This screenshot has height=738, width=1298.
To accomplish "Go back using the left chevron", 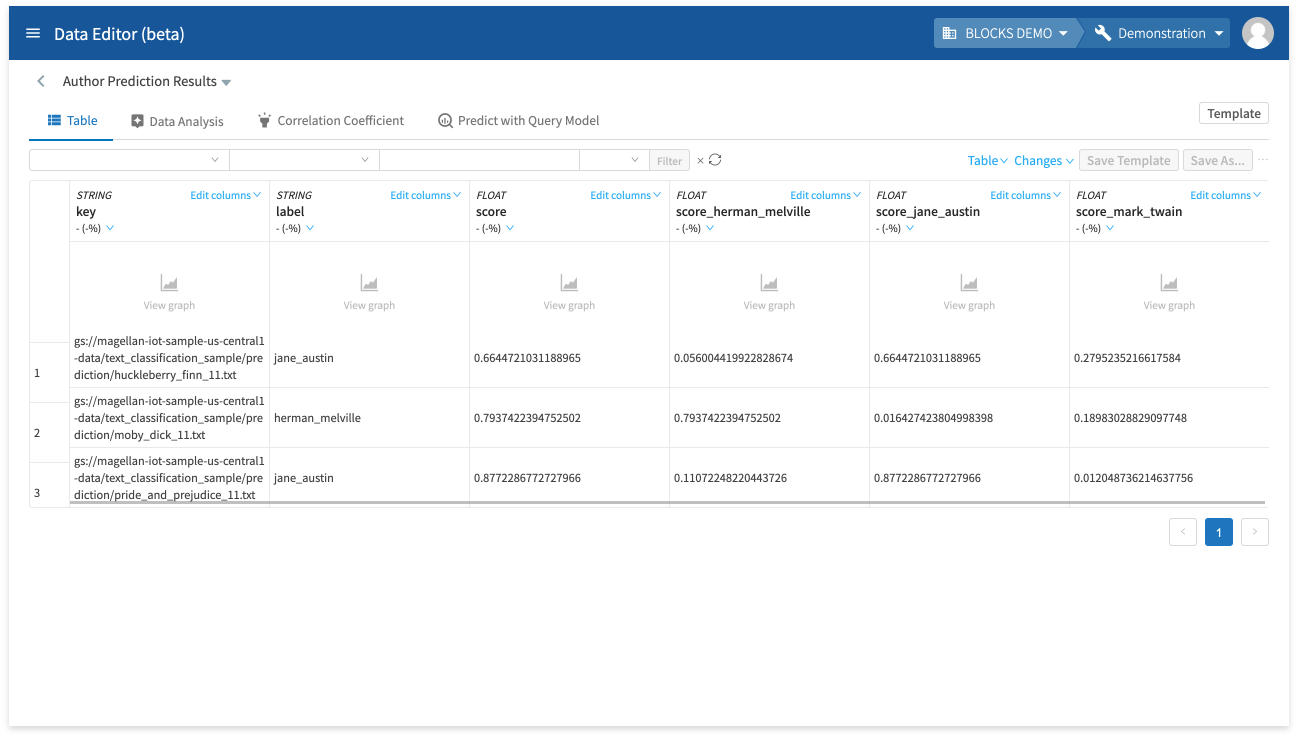I will (41, 81).
